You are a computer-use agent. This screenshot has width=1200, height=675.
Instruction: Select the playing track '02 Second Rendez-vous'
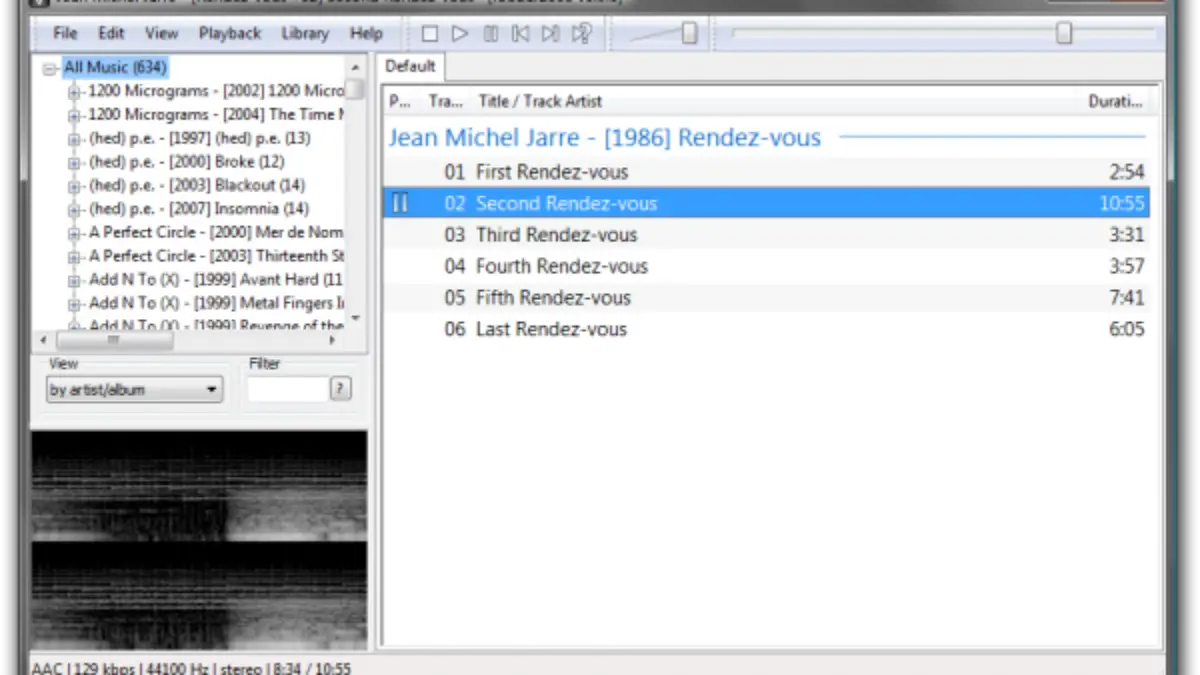pos(767,203)
